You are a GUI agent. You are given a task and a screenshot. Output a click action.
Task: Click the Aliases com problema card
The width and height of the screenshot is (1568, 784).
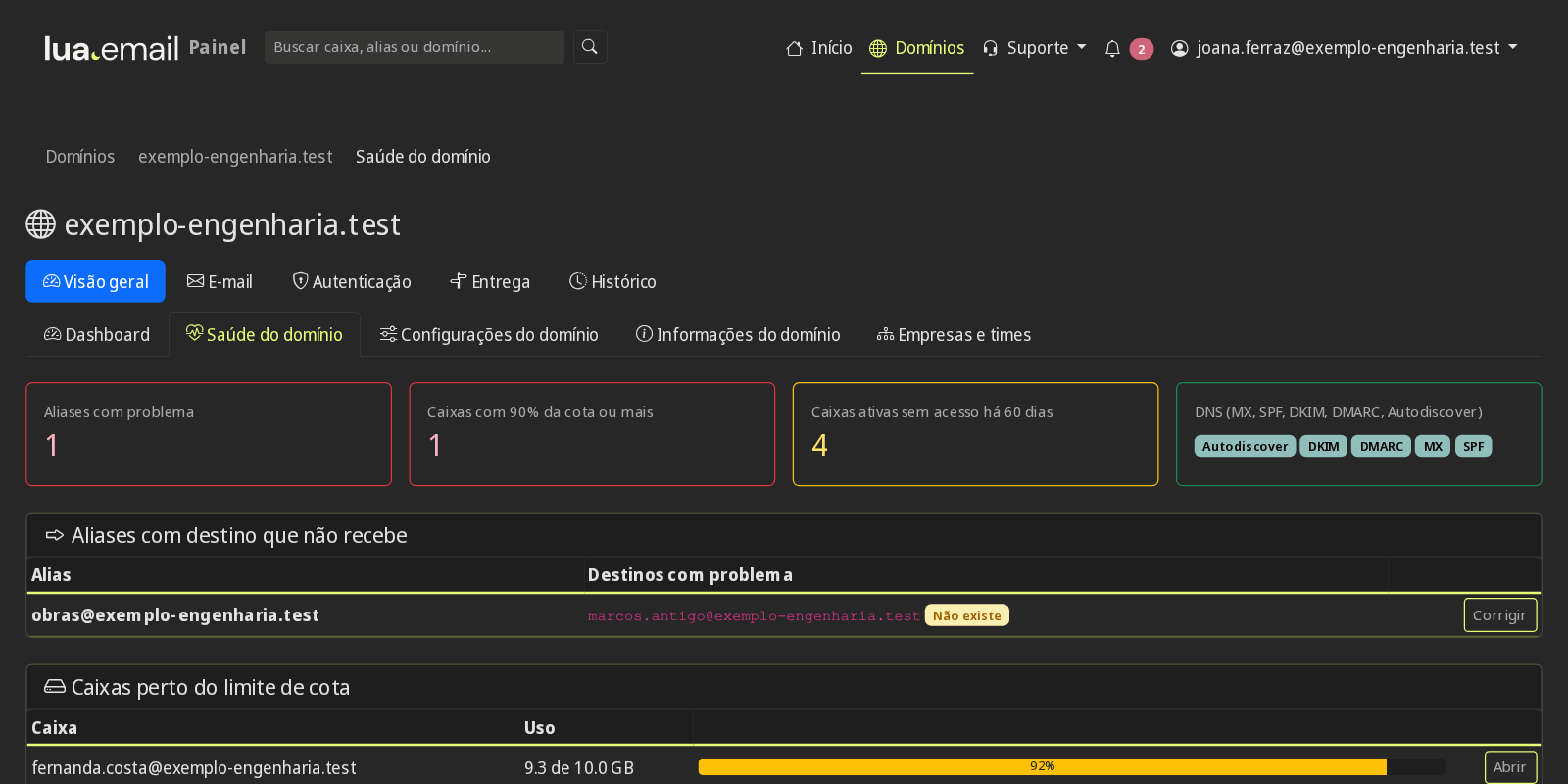tap(209, 434)
